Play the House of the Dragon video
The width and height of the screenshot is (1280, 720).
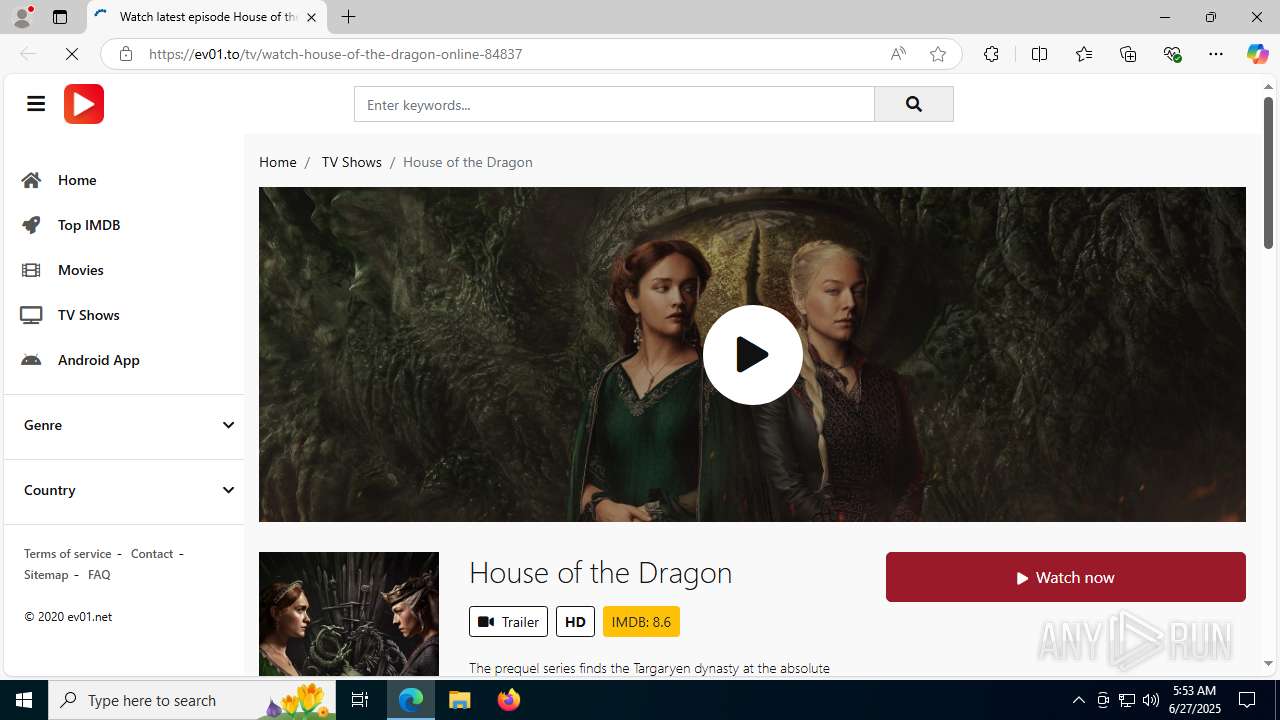(752, 354)
